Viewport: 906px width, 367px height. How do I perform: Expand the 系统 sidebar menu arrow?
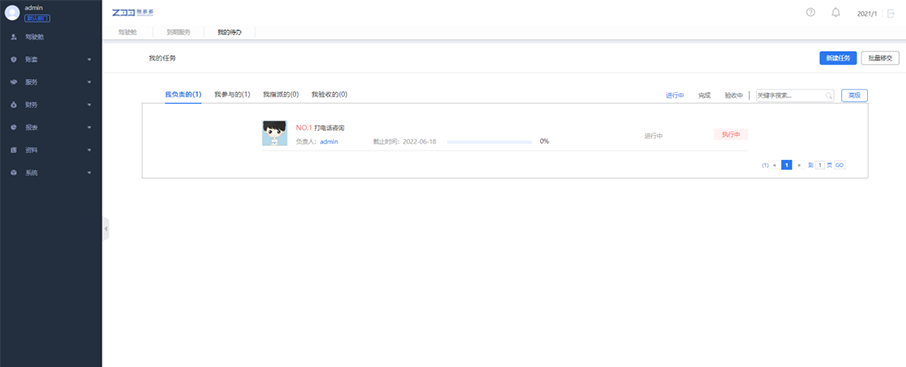tap(90, 173)
